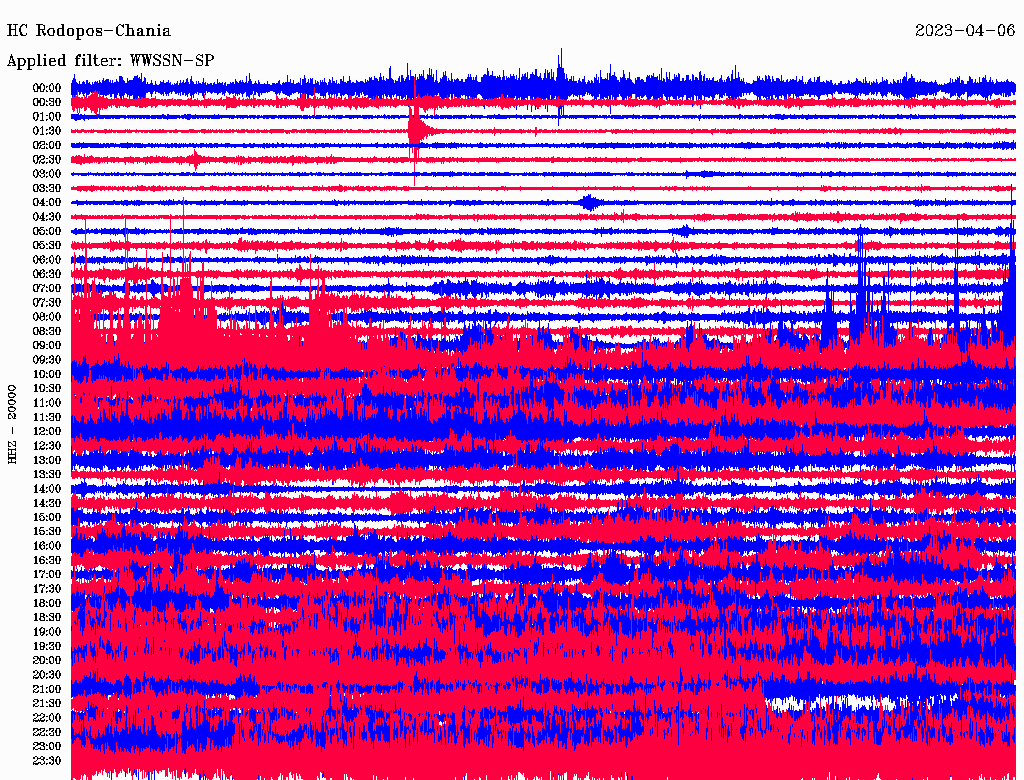This screenshot has width=1024, height=780.
Task: Click the '18:00' time label
Action: (x=47, y=604)
